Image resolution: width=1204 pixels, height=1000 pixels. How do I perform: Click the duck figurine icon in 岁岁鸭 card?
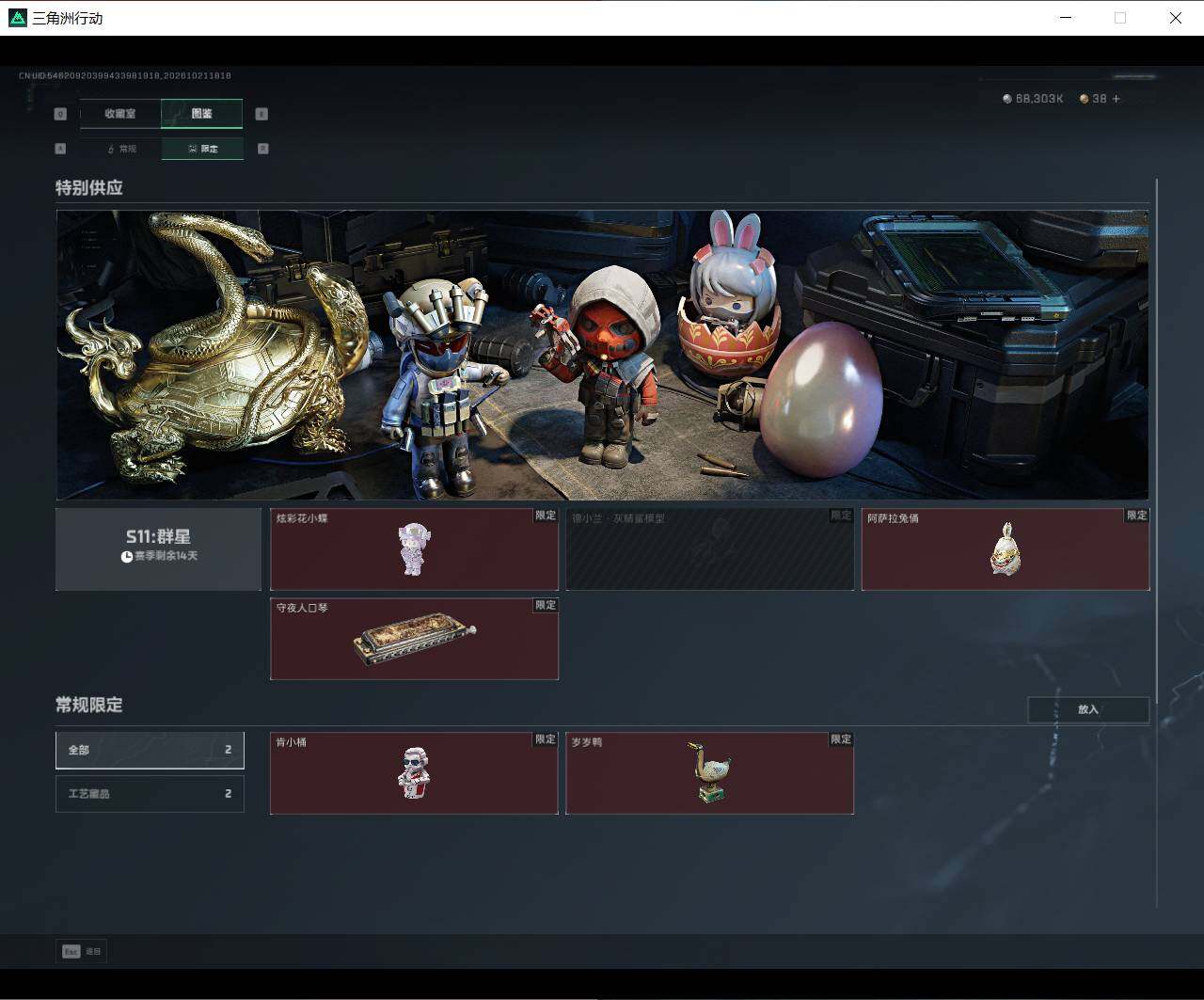pyautogui.click(x=708, y=772)
